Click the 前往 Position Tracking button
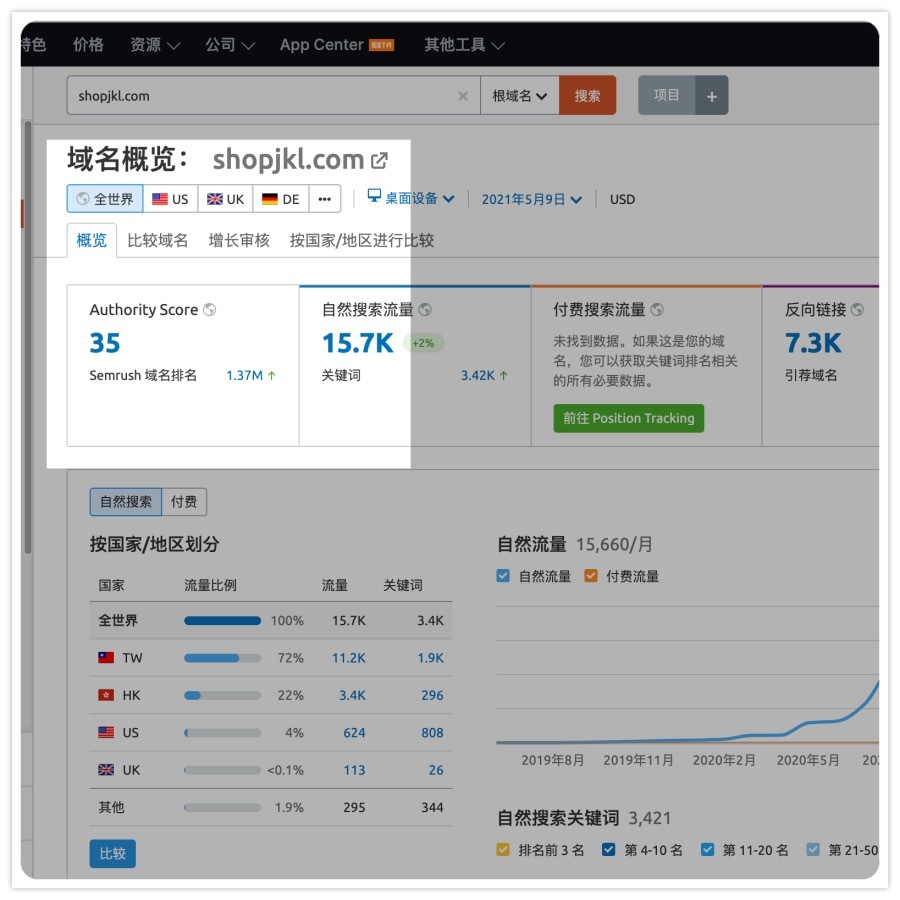The image size is (900, 900). tap(628, 419)
